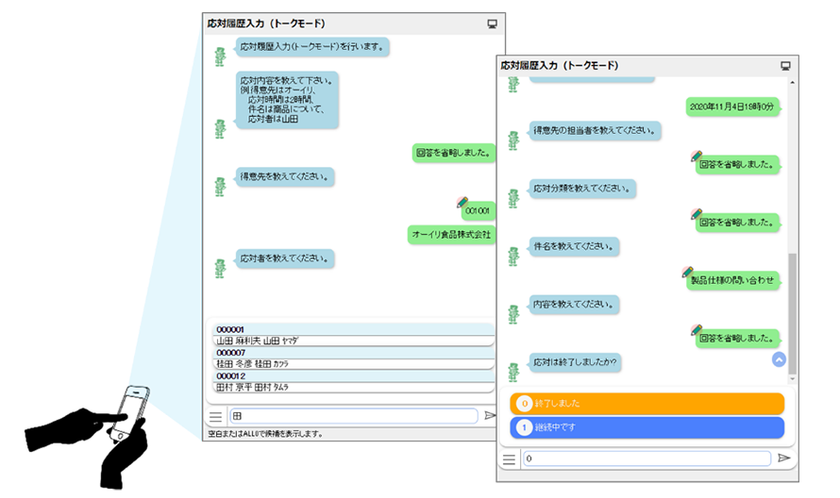Screen dimensions: 840x498
Task: Select the blue 継続中です option
Action: click(x=647, y=427)
